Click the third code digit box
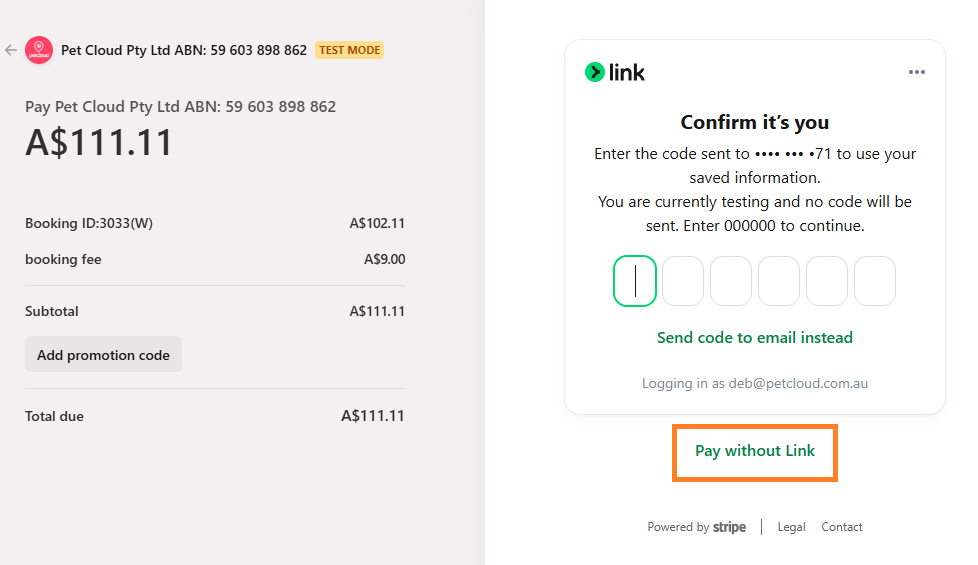Viewport: 978px width, 565px height. click(731, 281)
